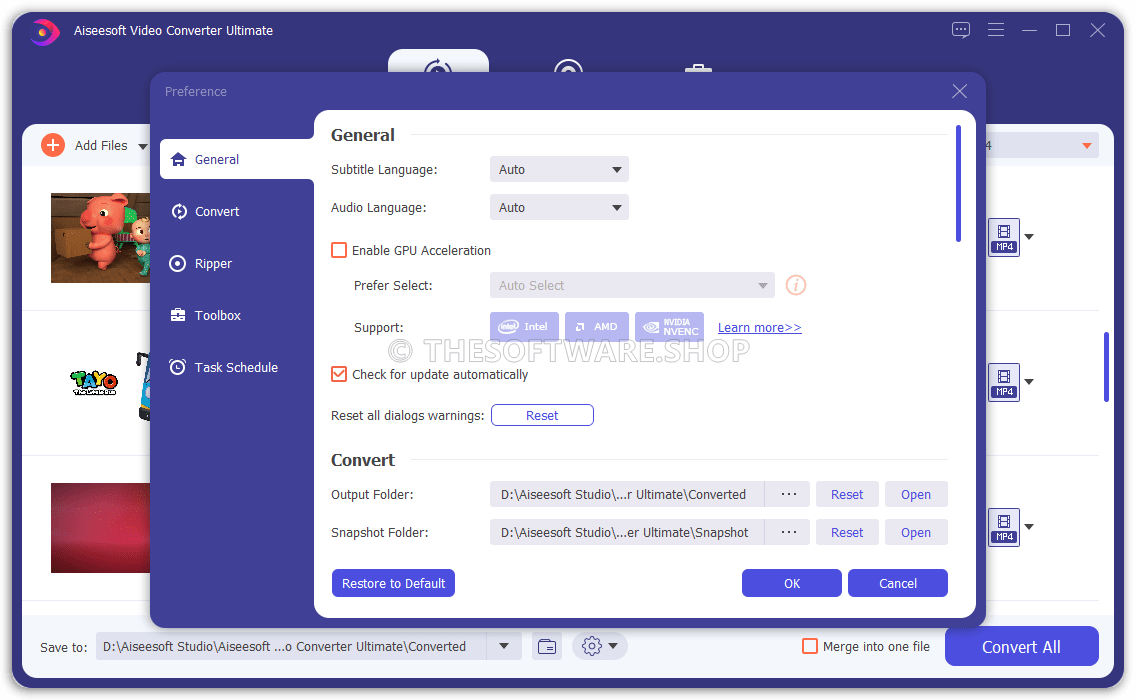Browse for Snapshot Folder with the ellipsis button
This screenshot has width=1136, height=700.
pos(789,533)
